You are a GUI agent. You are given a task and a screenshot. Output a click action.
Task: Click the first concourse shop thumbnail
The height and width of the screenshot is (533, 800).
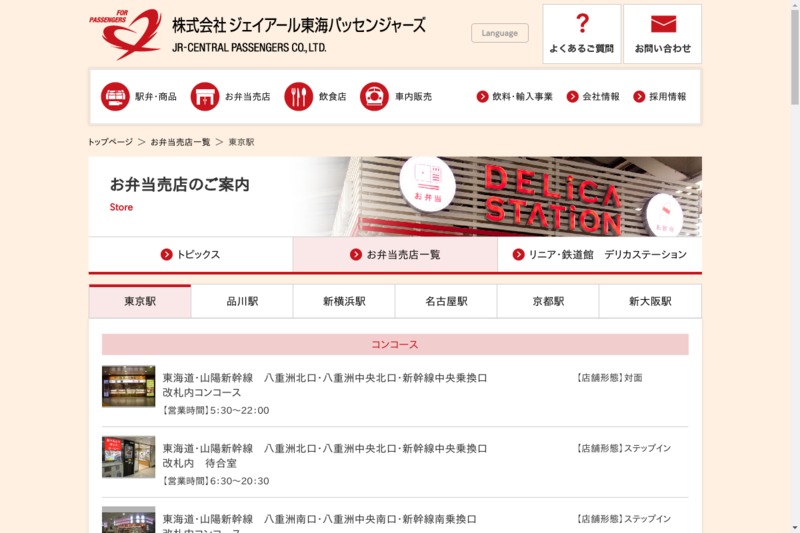pos(128,386)
